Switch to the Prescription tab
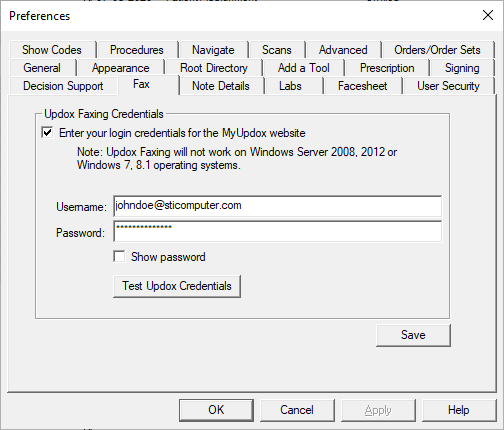 coord(387,68)
